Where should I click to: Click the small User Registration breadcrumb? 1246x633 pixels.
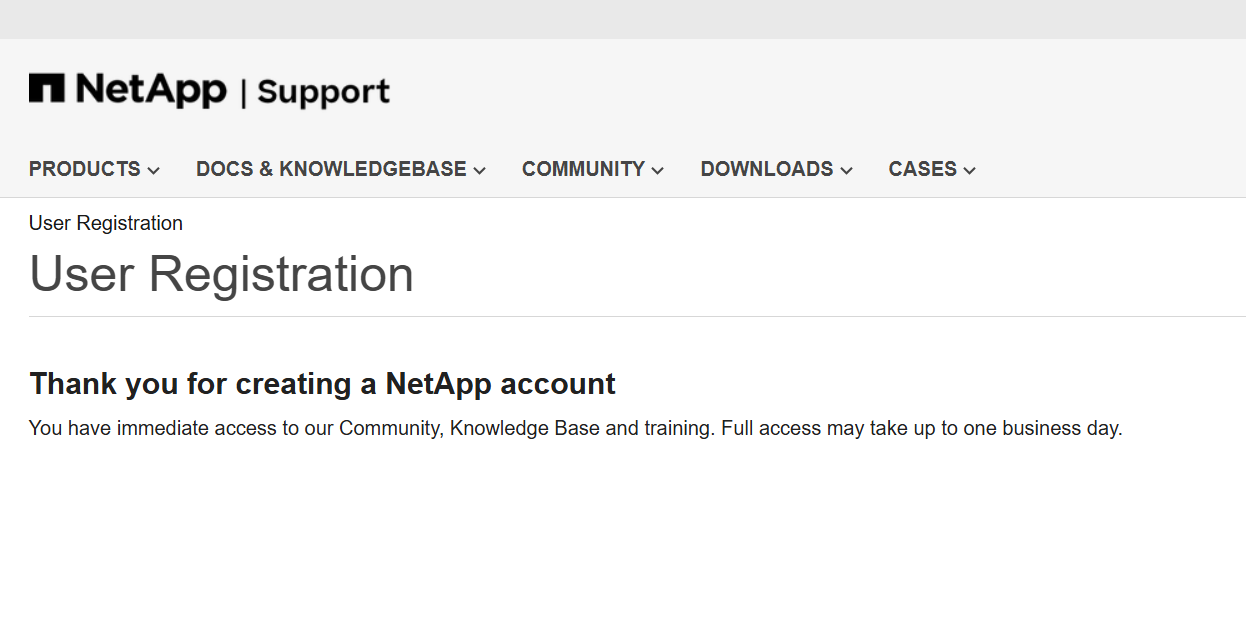click(x=106, y=223)
